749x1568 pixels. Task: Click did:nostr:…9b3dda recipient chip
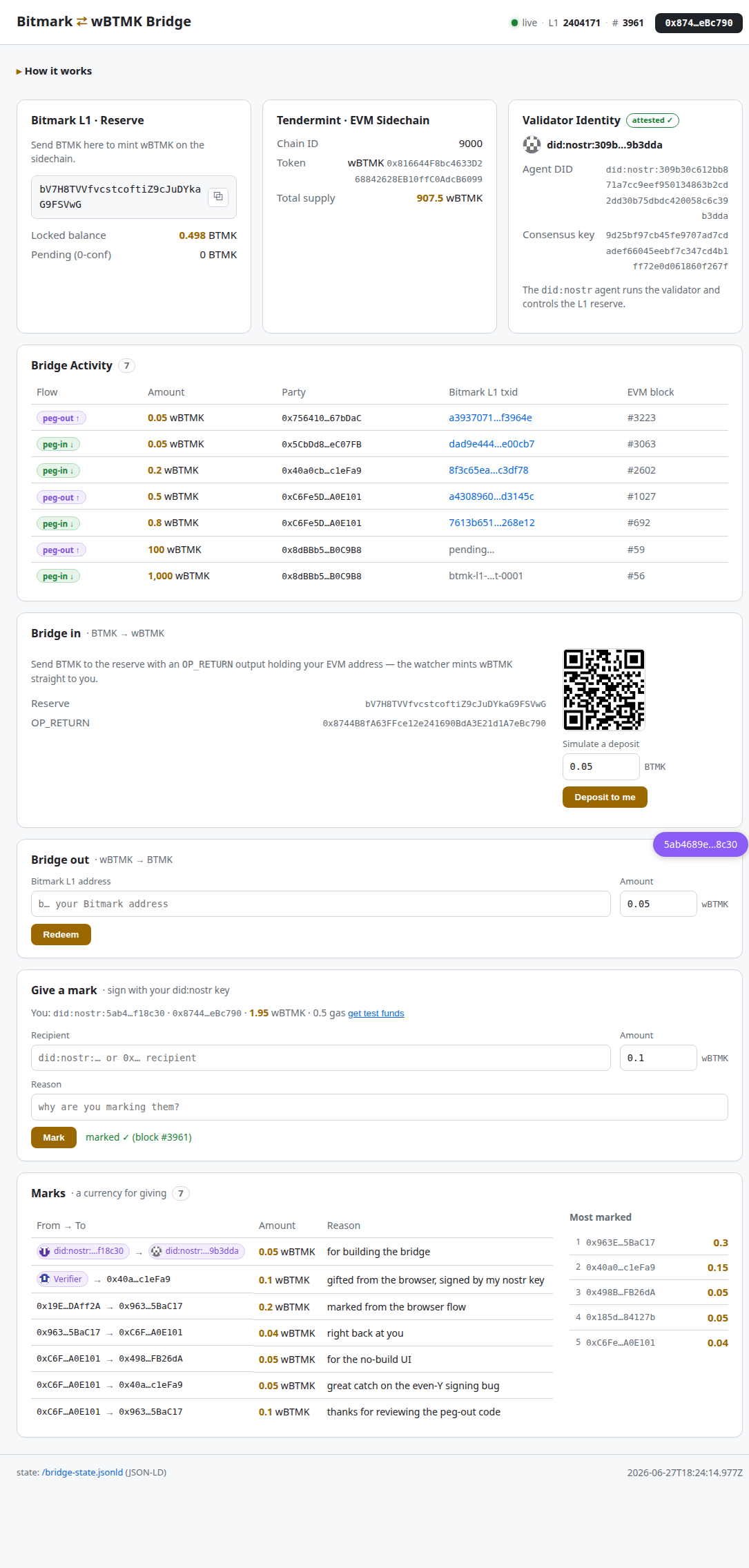[x=196, y=1251]
